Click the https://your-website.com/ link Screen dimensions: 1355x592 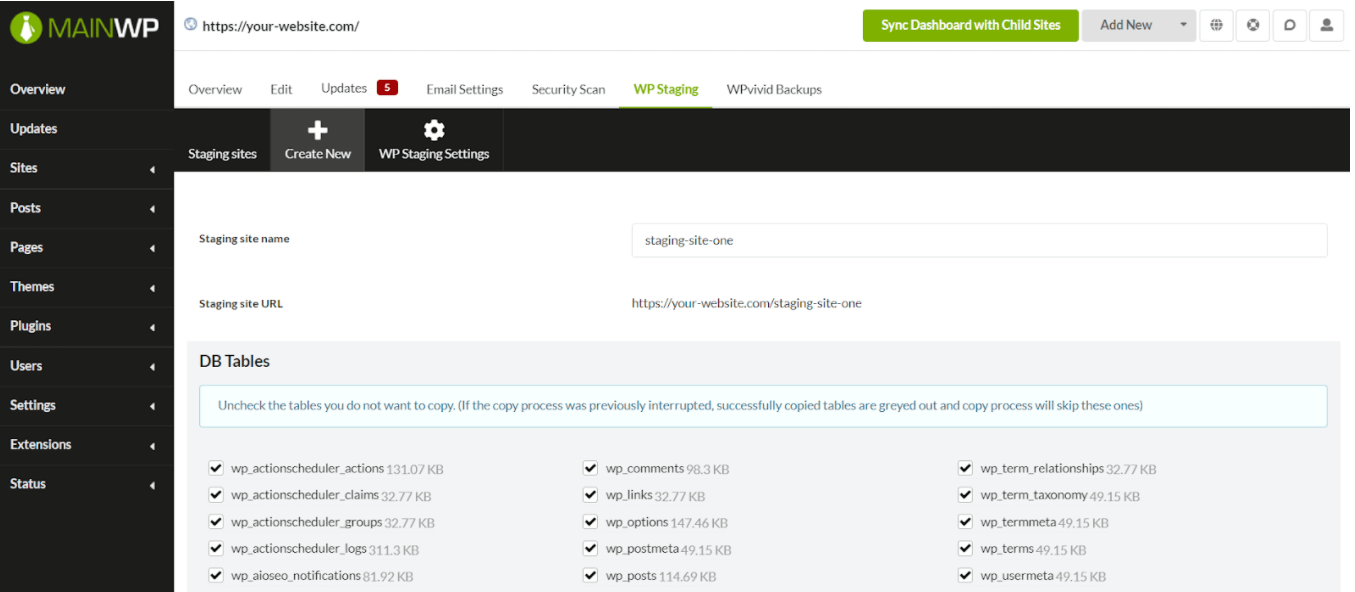coord(280,26)
